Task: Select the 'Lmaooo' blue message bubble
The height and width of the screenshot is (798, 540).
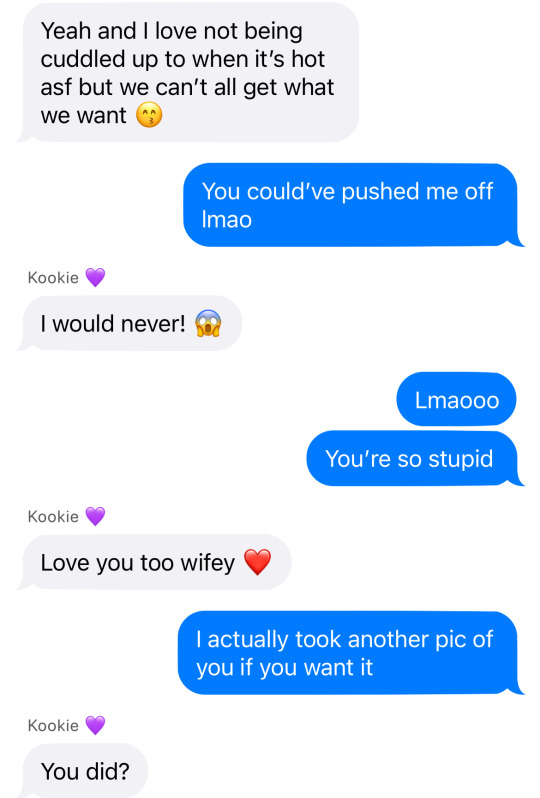Action: pyautogui.click(x=456, y=399)
